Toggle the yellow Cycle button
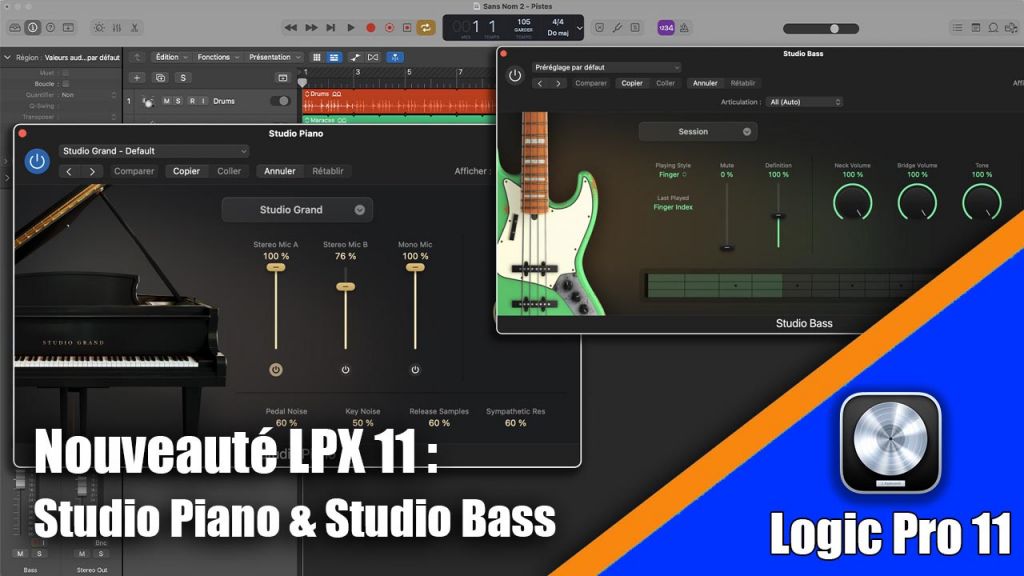 click(426, 27)
